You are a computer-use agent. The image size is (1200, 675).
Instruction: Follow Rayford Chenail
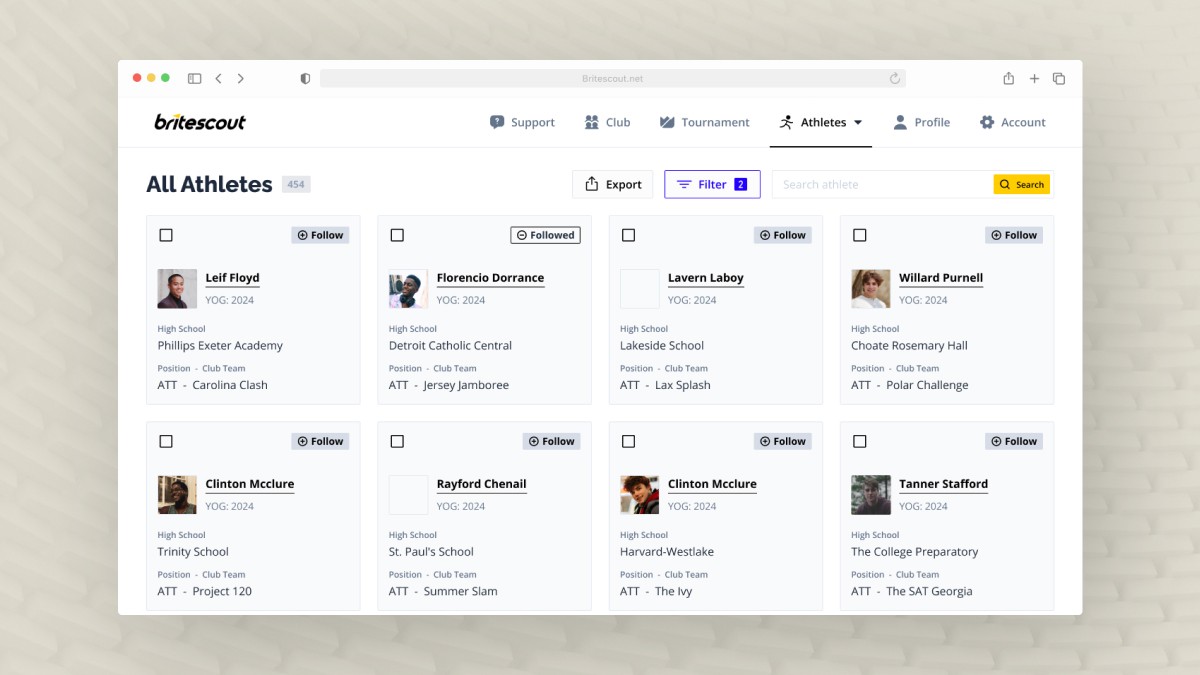tap(551, 441)
